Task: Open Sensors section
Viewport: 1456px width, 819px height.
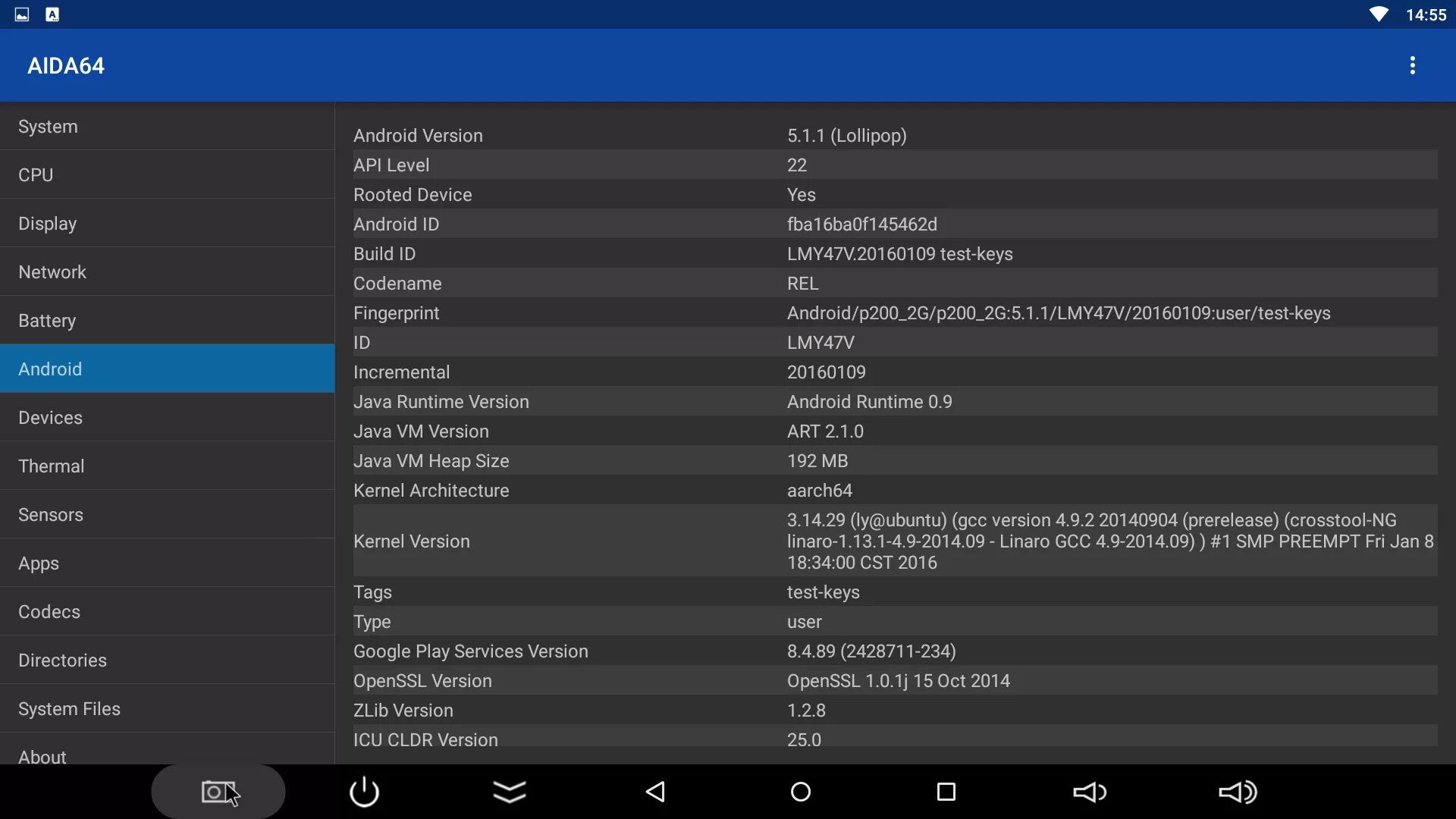Action: pos(50,514)
